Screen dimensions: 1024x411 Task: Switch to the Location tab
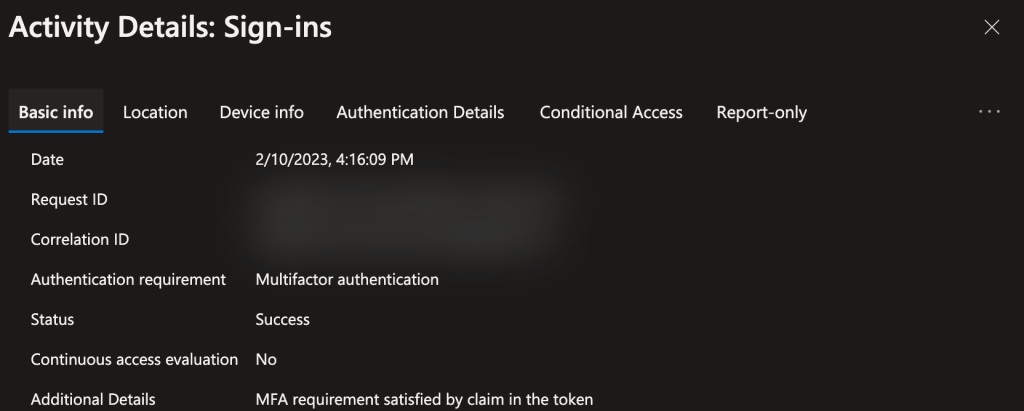click(x=155, y=112)
